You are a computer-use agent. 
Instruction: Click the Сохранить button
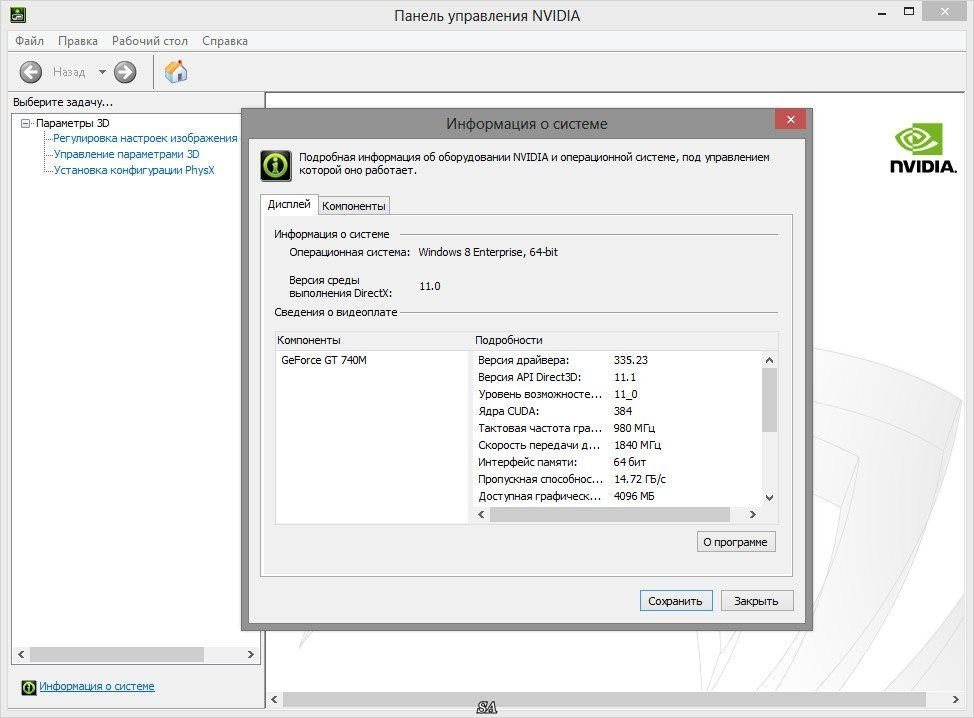click(x=676, y=601)
